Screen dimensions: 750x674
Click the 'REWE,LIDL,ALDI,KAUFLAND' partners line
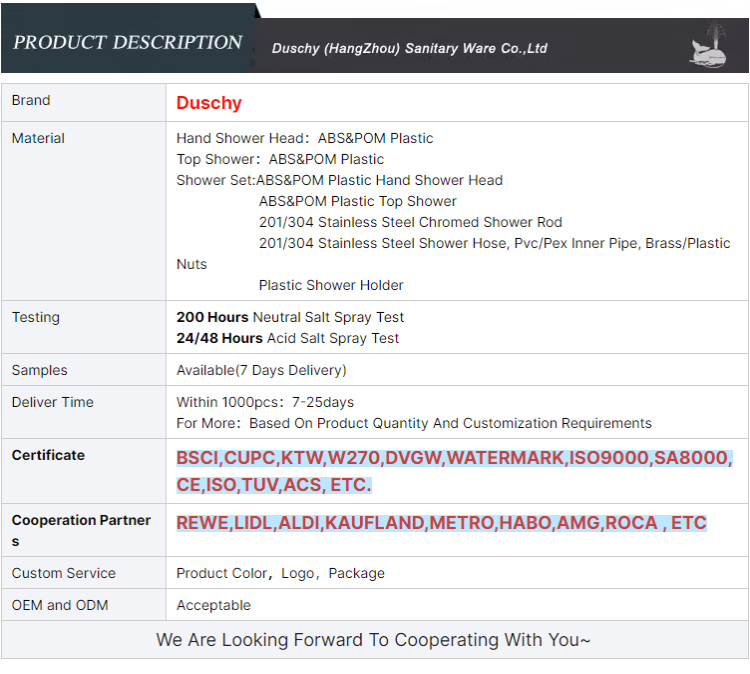click(x=441, y=523)
